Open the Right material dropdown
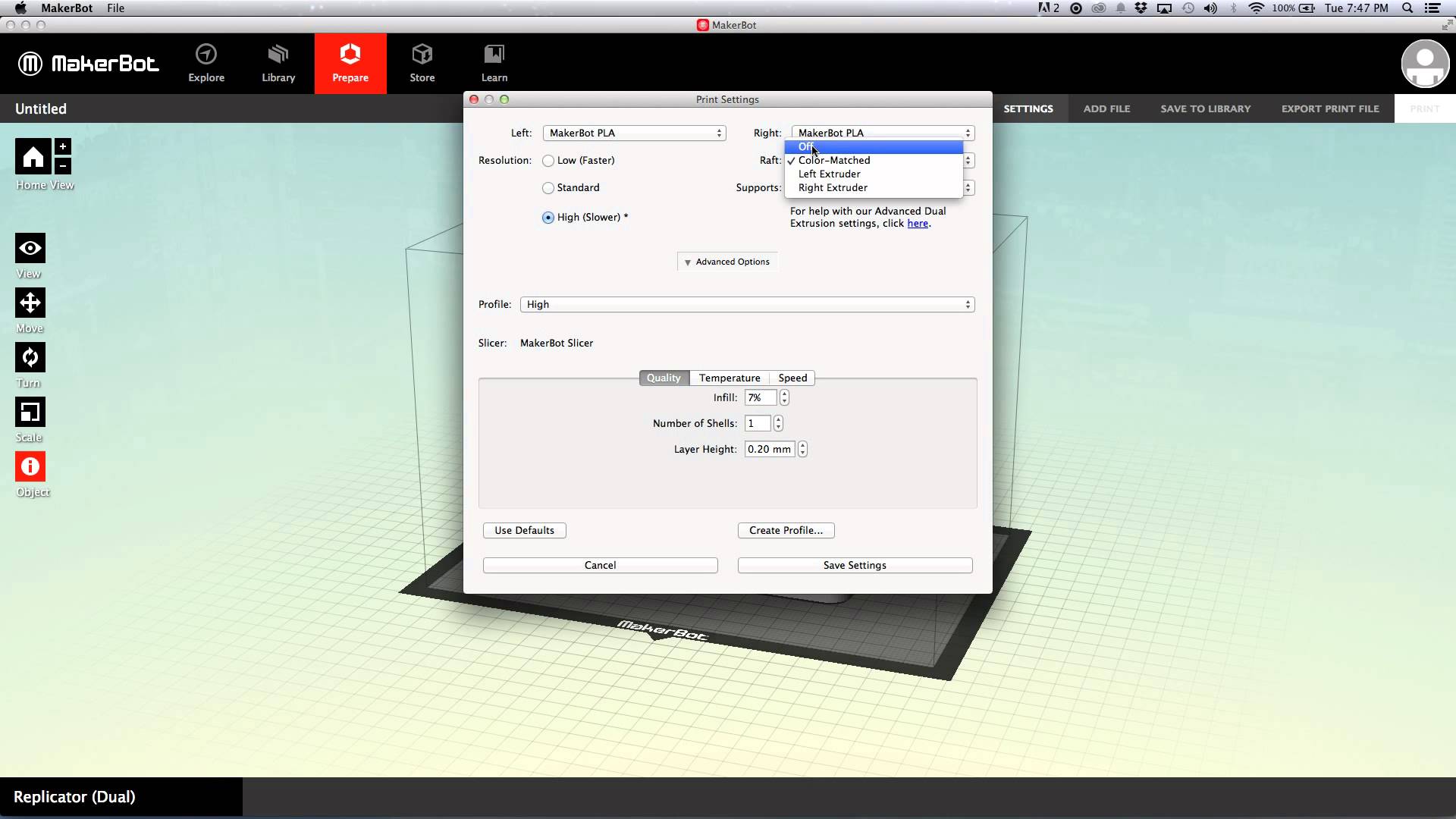 pos(883,133)
